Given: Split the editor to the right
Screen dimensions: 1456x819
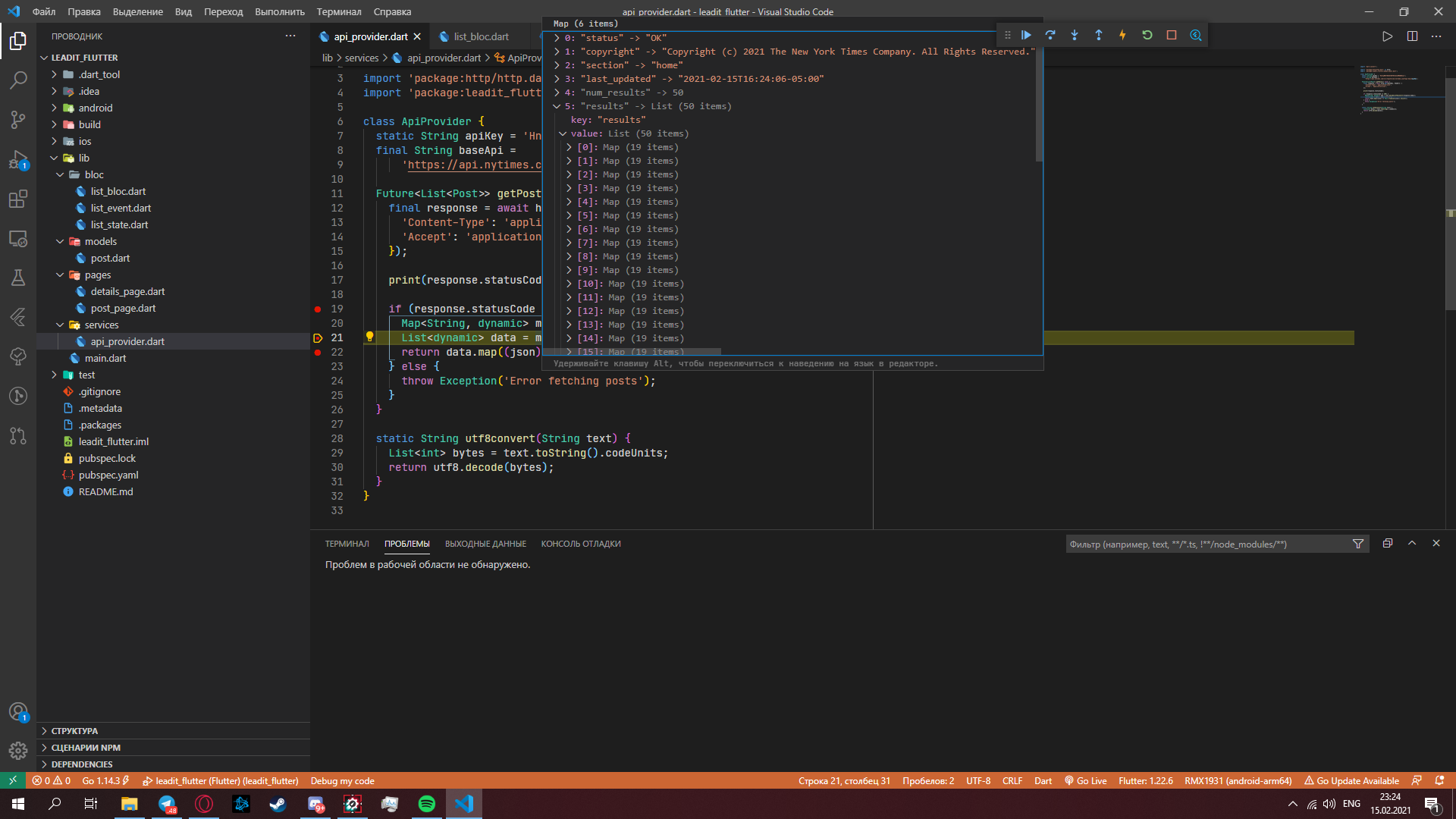Looking at the screenshot, I should pyautogui.click(x=1412, y=36).
